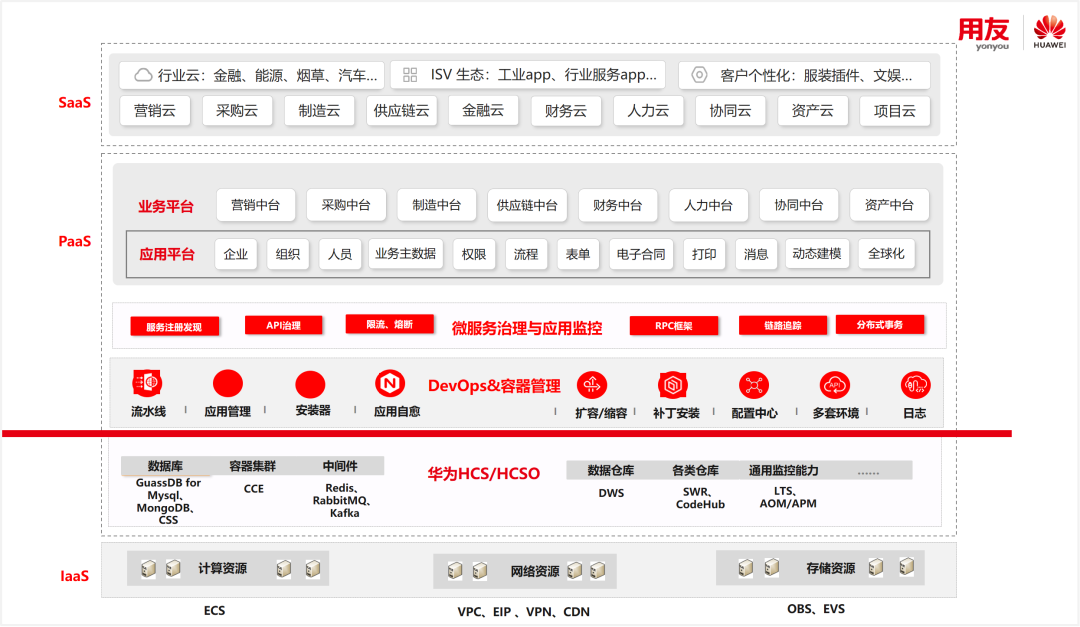The image size is (1080, 627).
Task: Select the 补丁安装 hexagon icon
Action: coord(673,385)
